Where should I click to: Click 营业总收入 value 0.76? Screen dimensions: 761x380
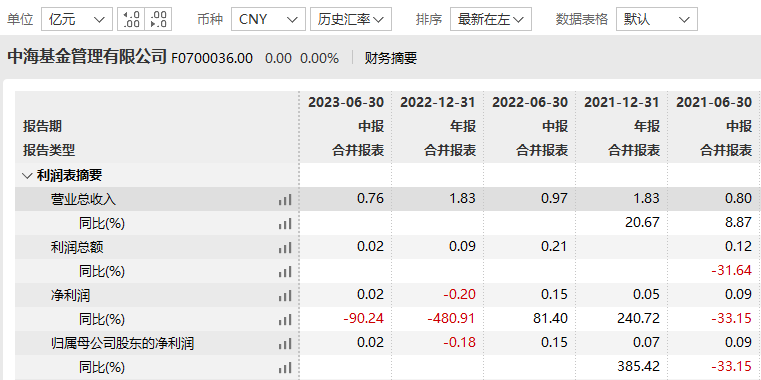pyautogui.click(x=370, y=198)
